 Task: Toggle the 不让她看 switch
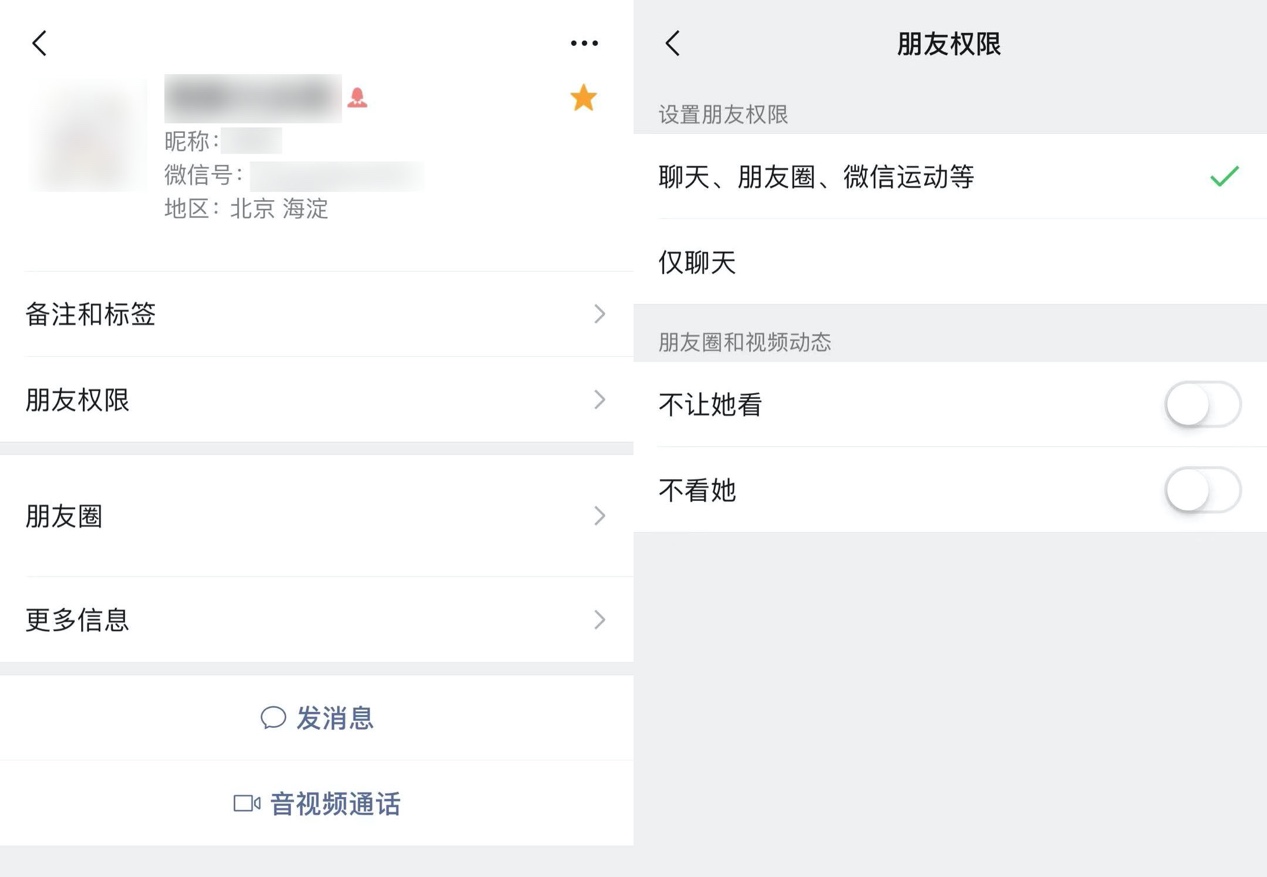1202,405
